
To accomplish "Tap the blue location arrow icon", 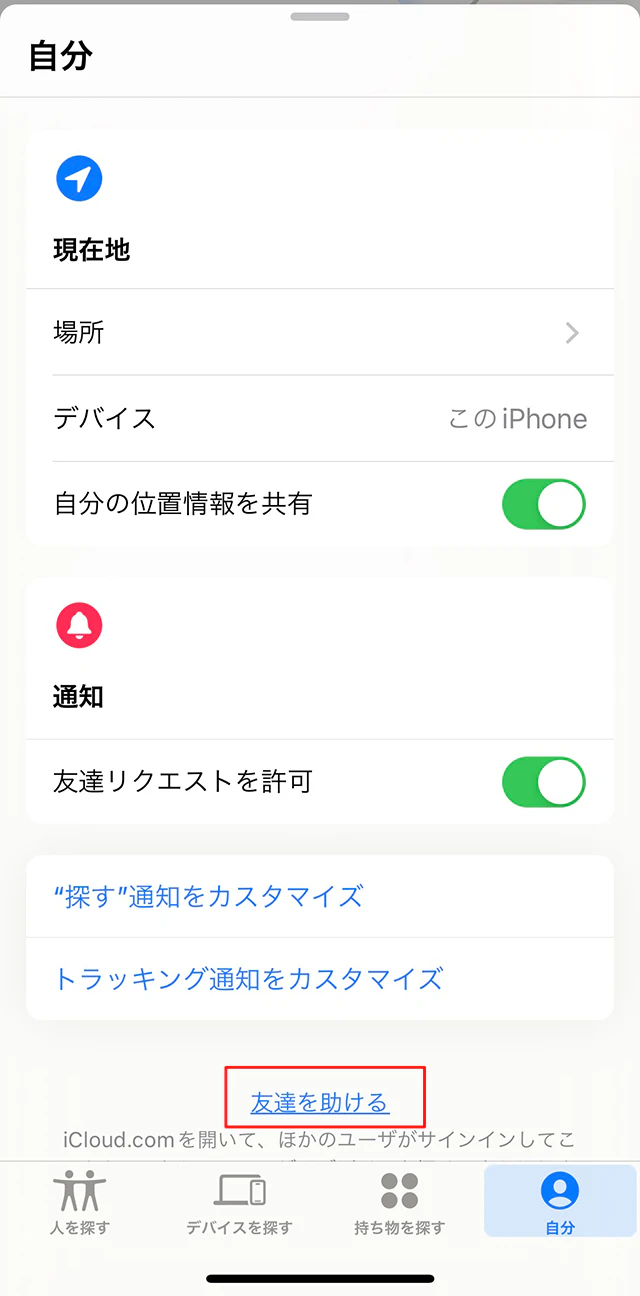I will 79,179.
